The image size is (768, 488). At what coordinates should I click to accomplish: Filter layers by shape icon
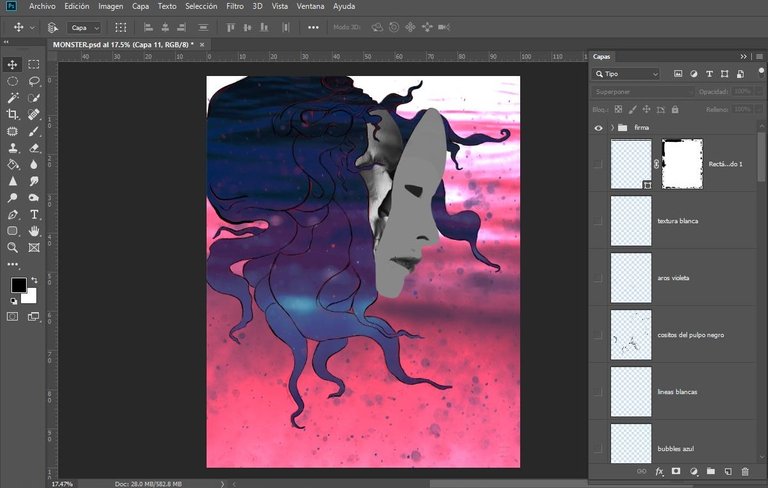pos(724,74)
